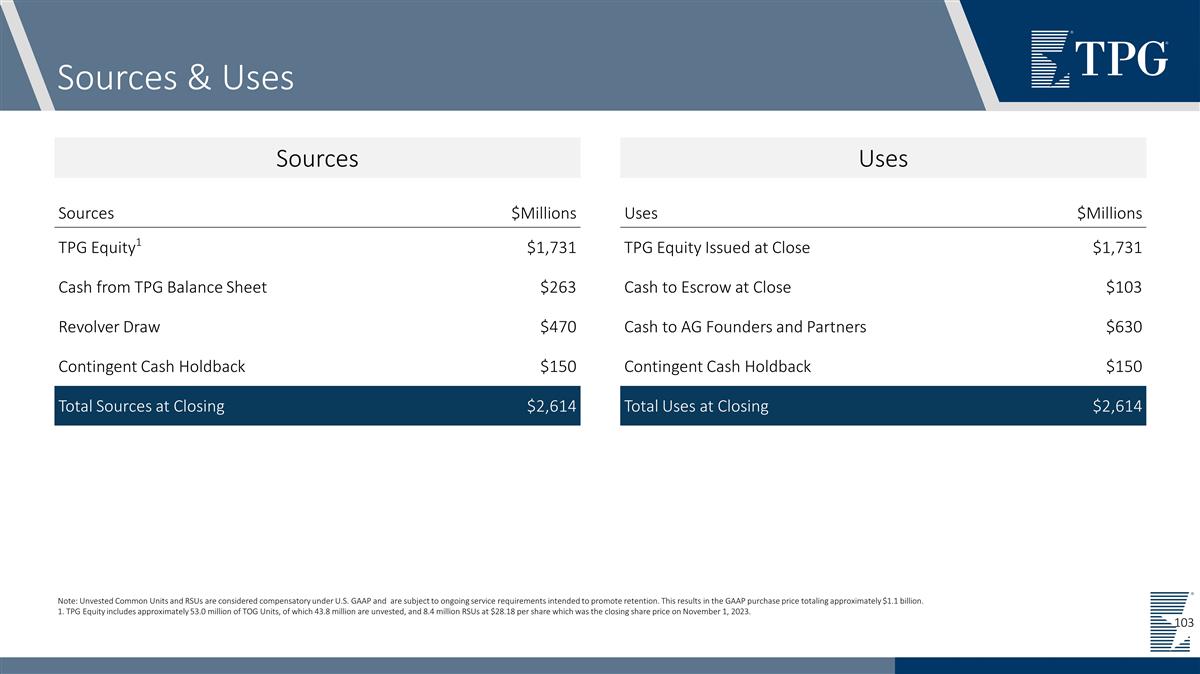Select the Sources & Uses slide title
The width and height of the screenshot is (1200, 674).
[x=176, y=77]
